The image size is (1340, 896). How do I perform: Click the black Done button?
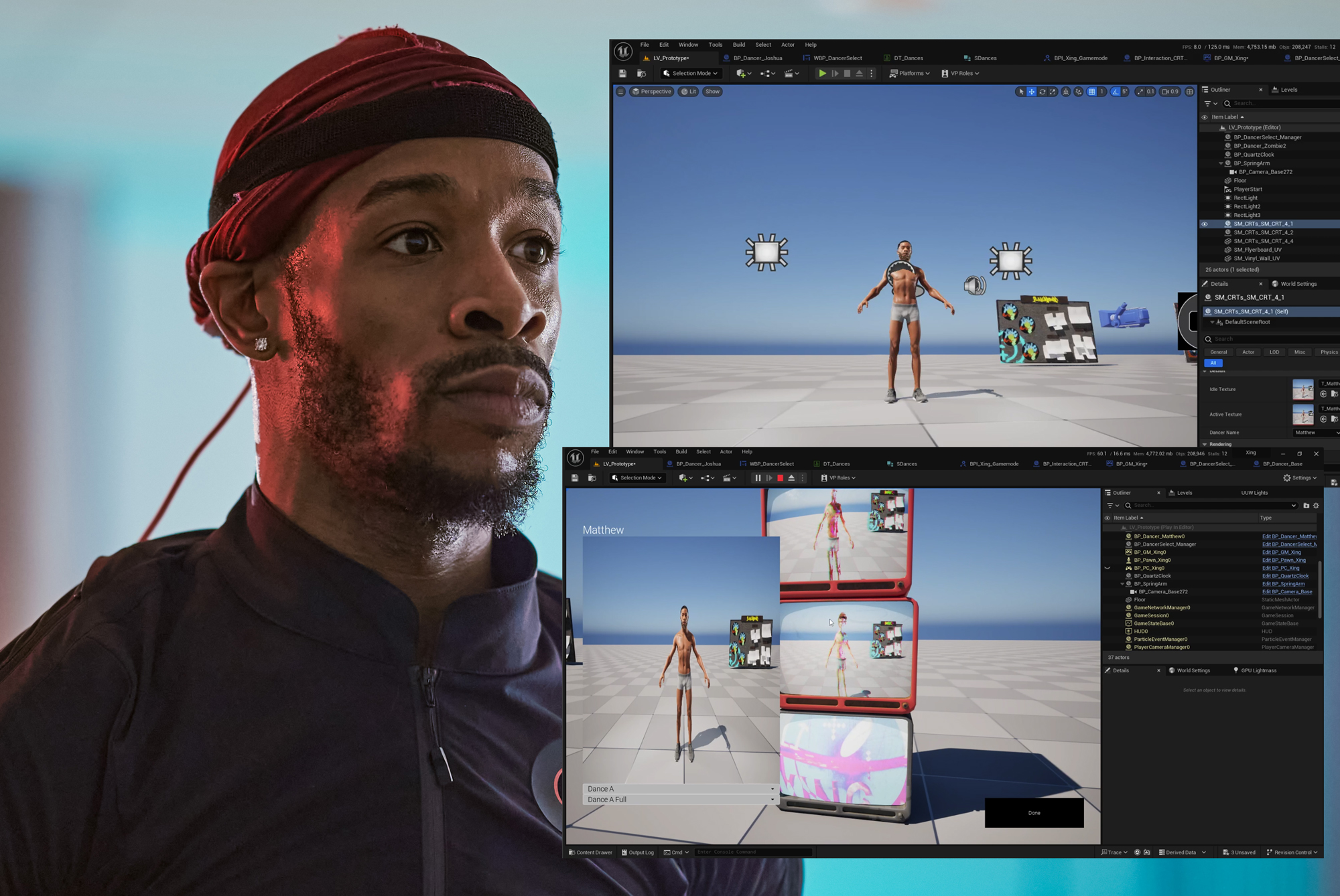[1034, 812]
